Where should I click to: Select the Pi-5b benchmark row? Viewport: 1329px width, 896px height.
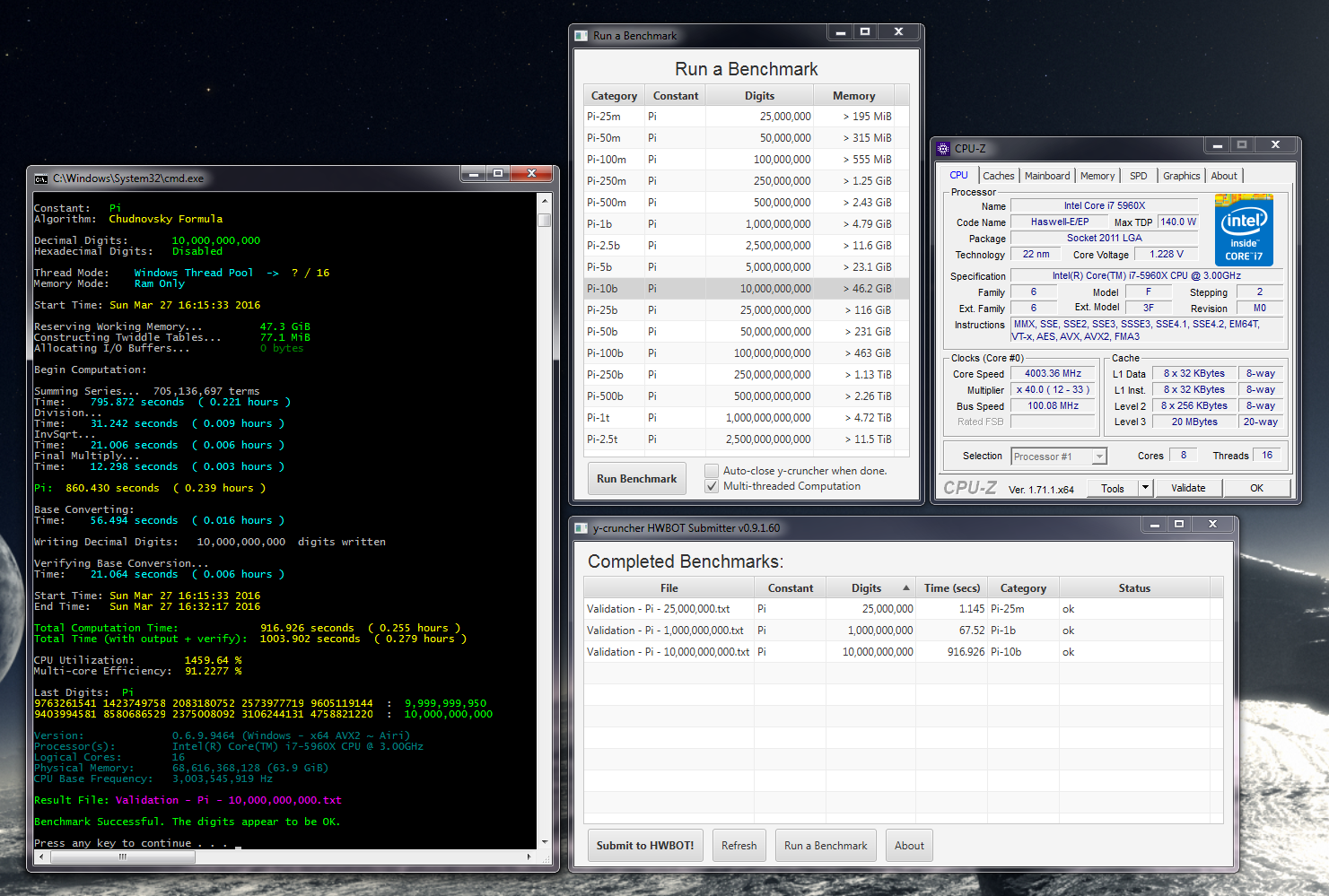pos(746,267)
